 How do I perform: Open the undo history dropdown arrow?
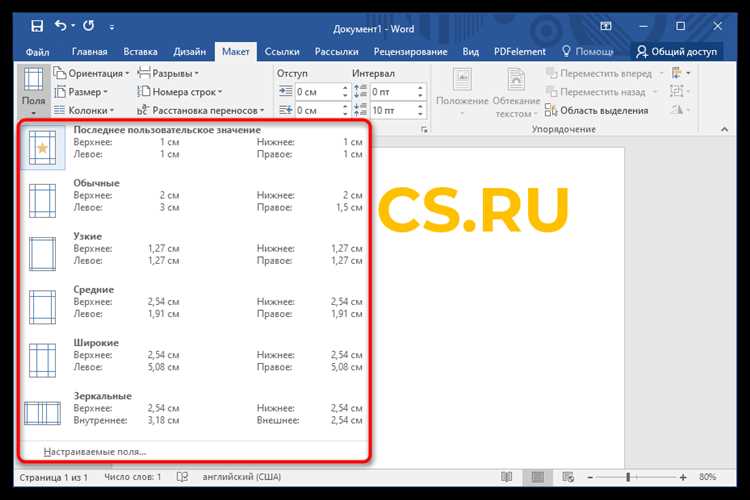(x=73, y=26)
